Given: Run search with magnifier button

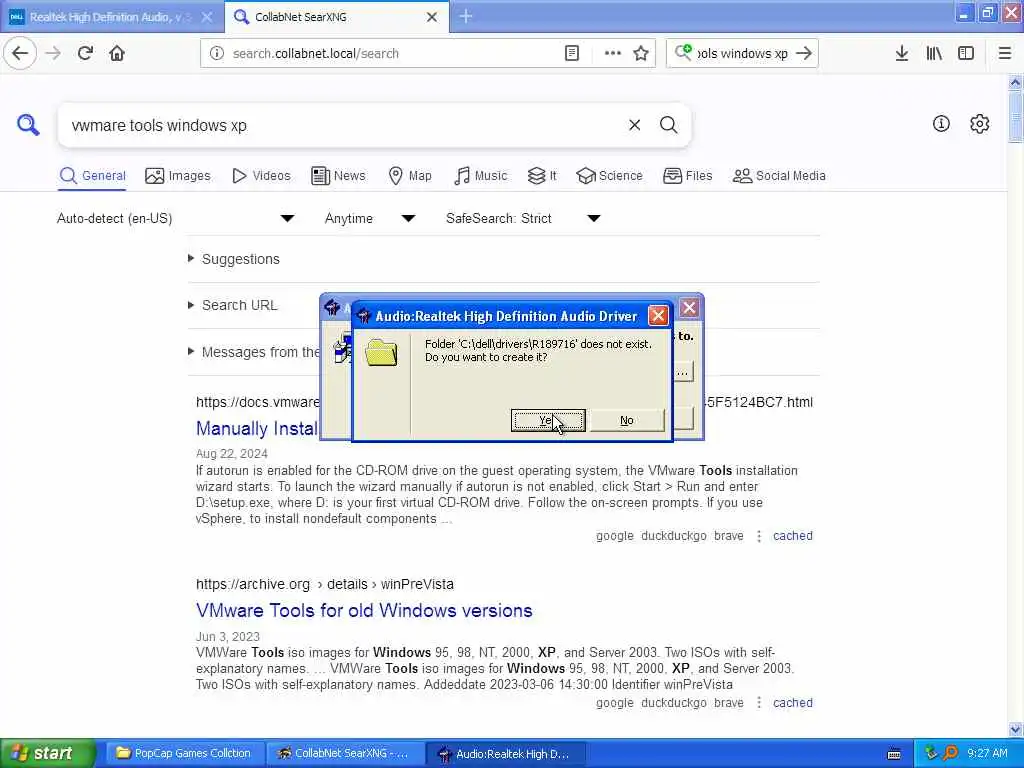Looking at the screenshot, I should click(669, 125).
